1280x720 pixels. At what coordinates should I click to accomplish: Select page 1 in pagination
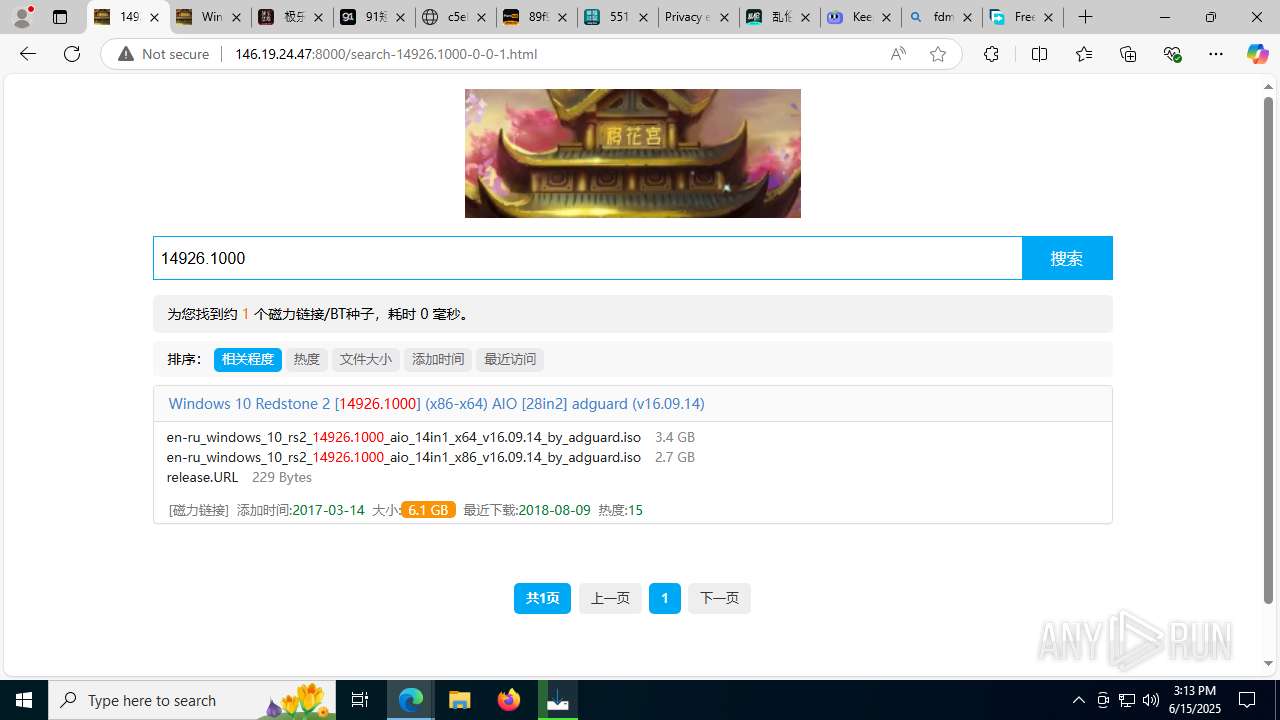click(x=665, y=598)
